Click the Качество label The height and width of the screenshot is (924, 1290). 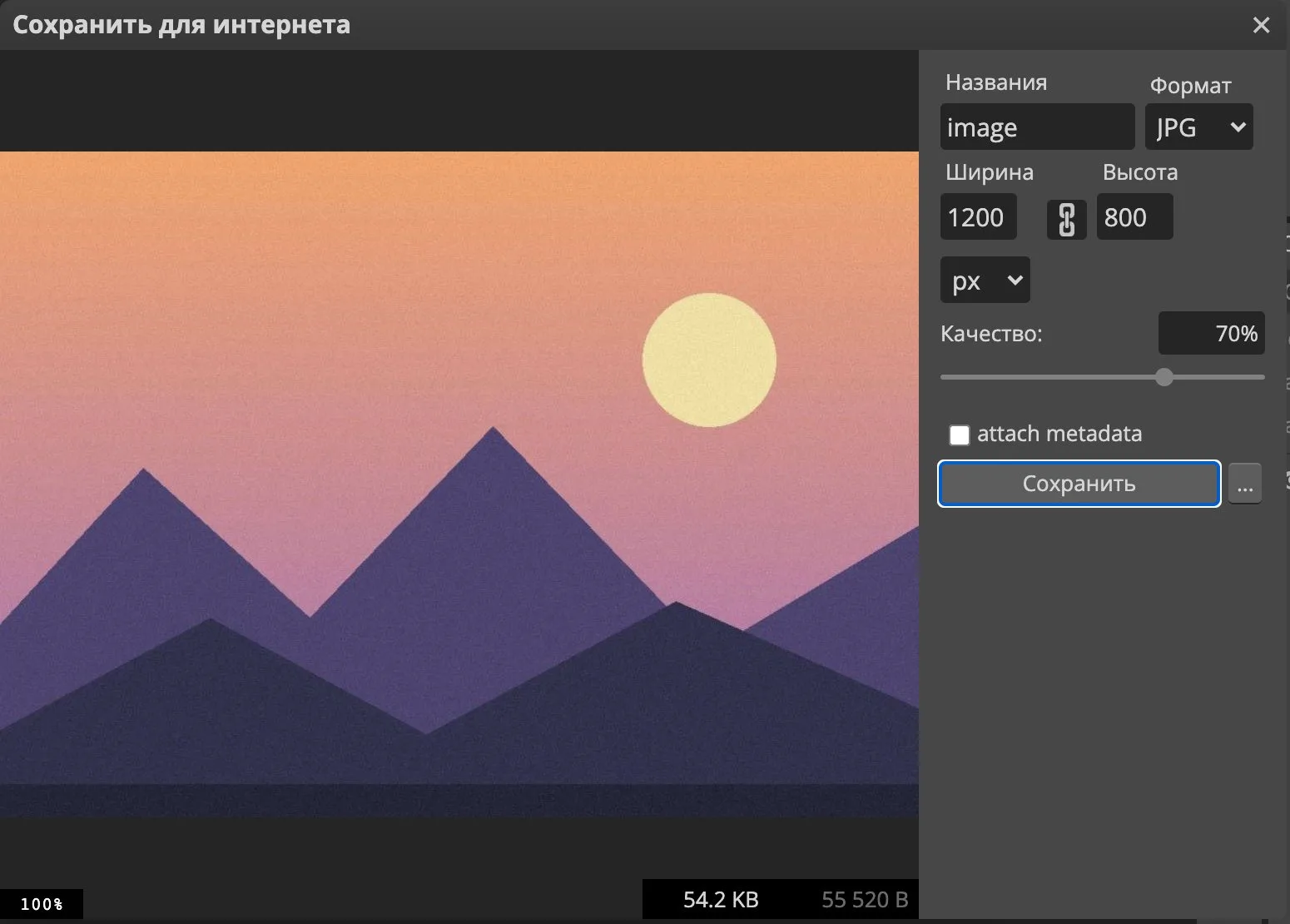coord(991,334)
